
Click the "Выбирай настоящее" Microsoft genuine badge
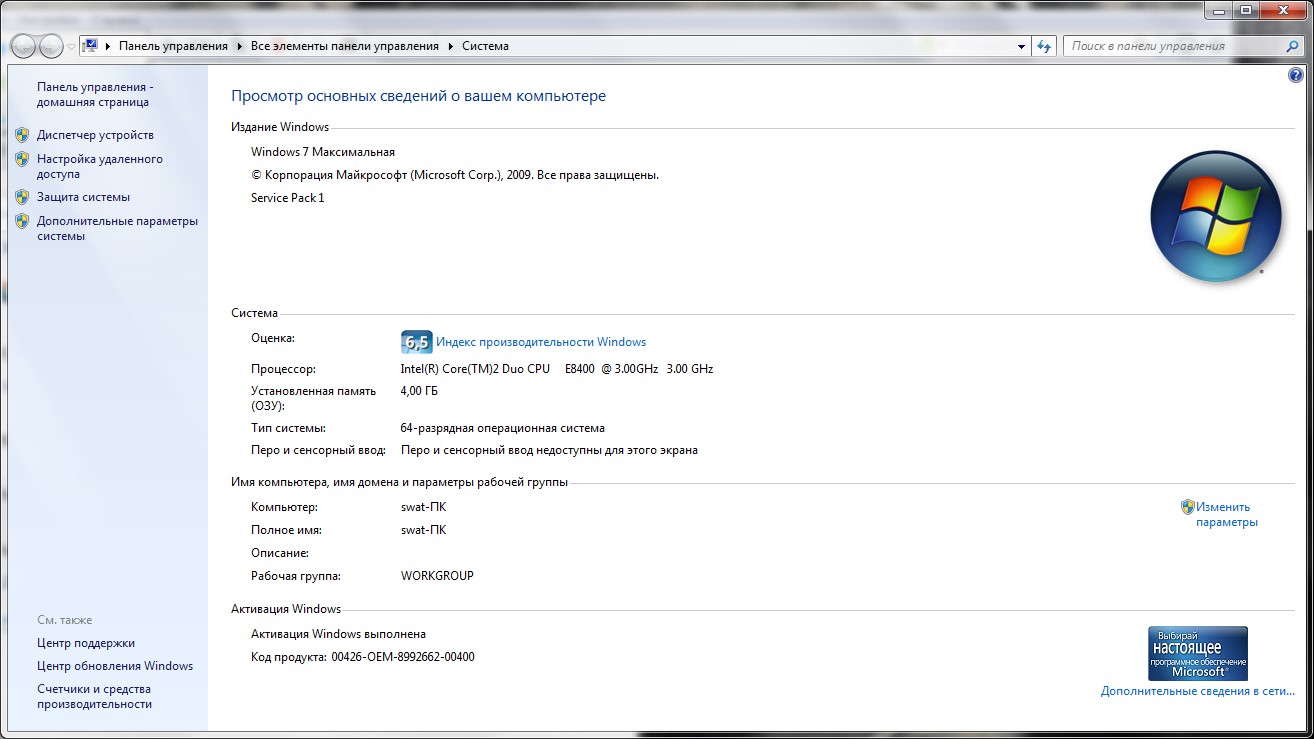[x=1197, y=654]
